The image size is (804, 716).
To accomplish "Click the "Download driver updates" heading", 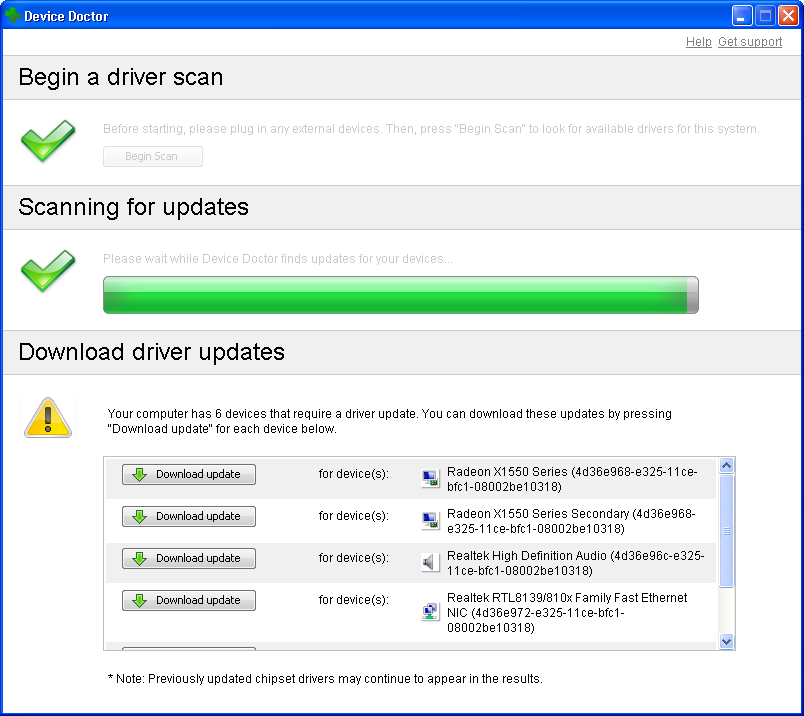I will (151, 352).
